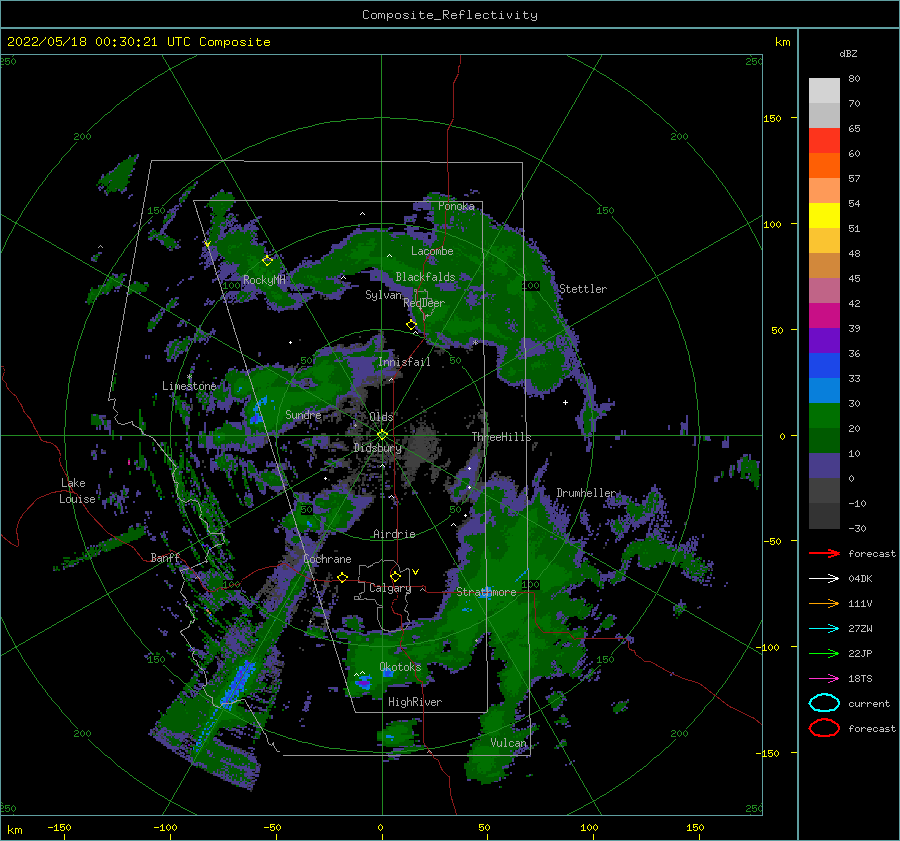Image resolution: width=900 pixels, height=841 pixels.
Task: Select the bright green 20–30 dBZ swatch
Action: 824,416
